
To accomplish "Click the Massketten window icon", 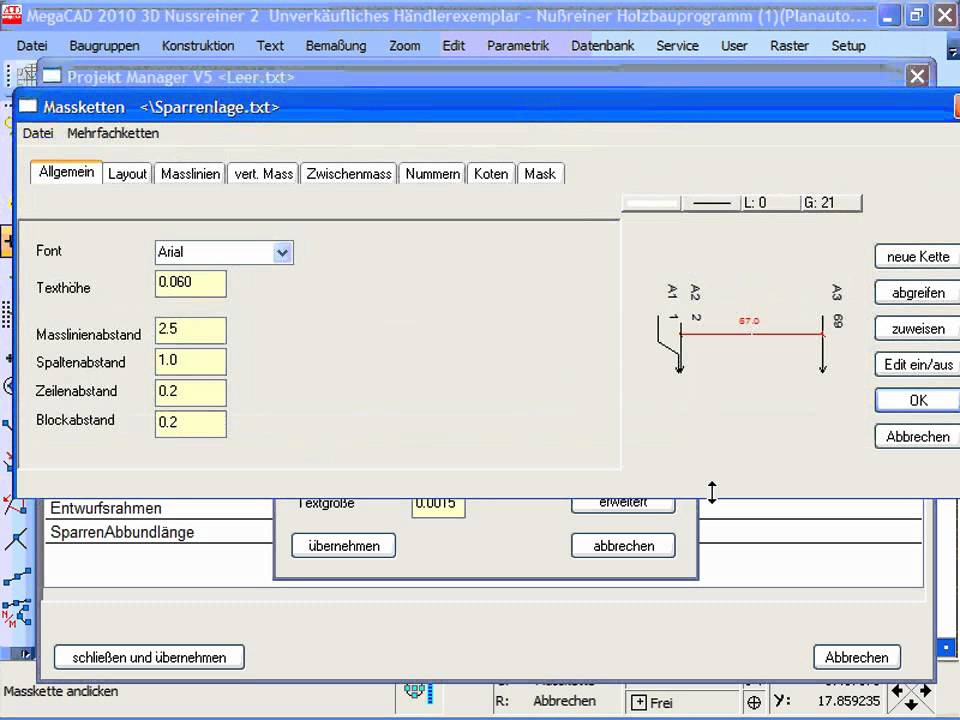I will 28,107.
